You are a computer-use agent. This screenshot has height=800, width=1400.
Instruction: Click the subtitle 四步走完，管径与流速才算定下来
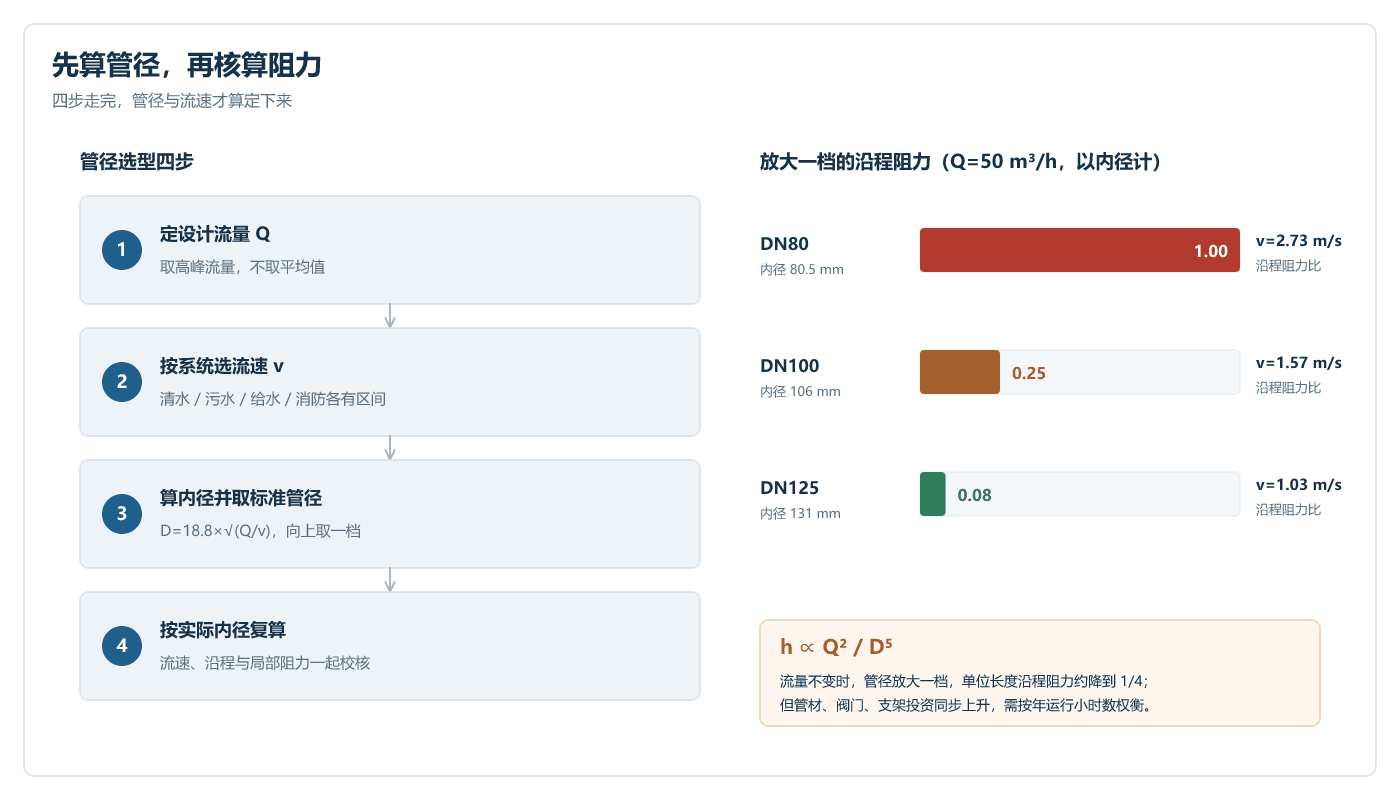coord(172,101)
